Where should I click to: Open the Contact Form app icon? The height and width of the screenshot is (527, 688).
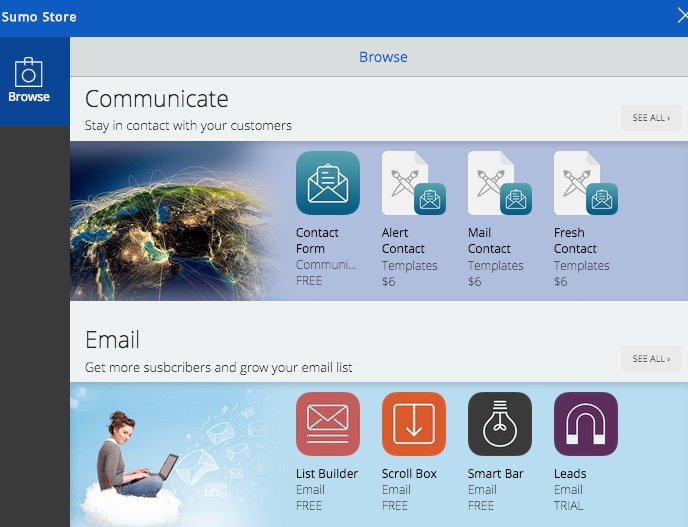click(328, 183)
